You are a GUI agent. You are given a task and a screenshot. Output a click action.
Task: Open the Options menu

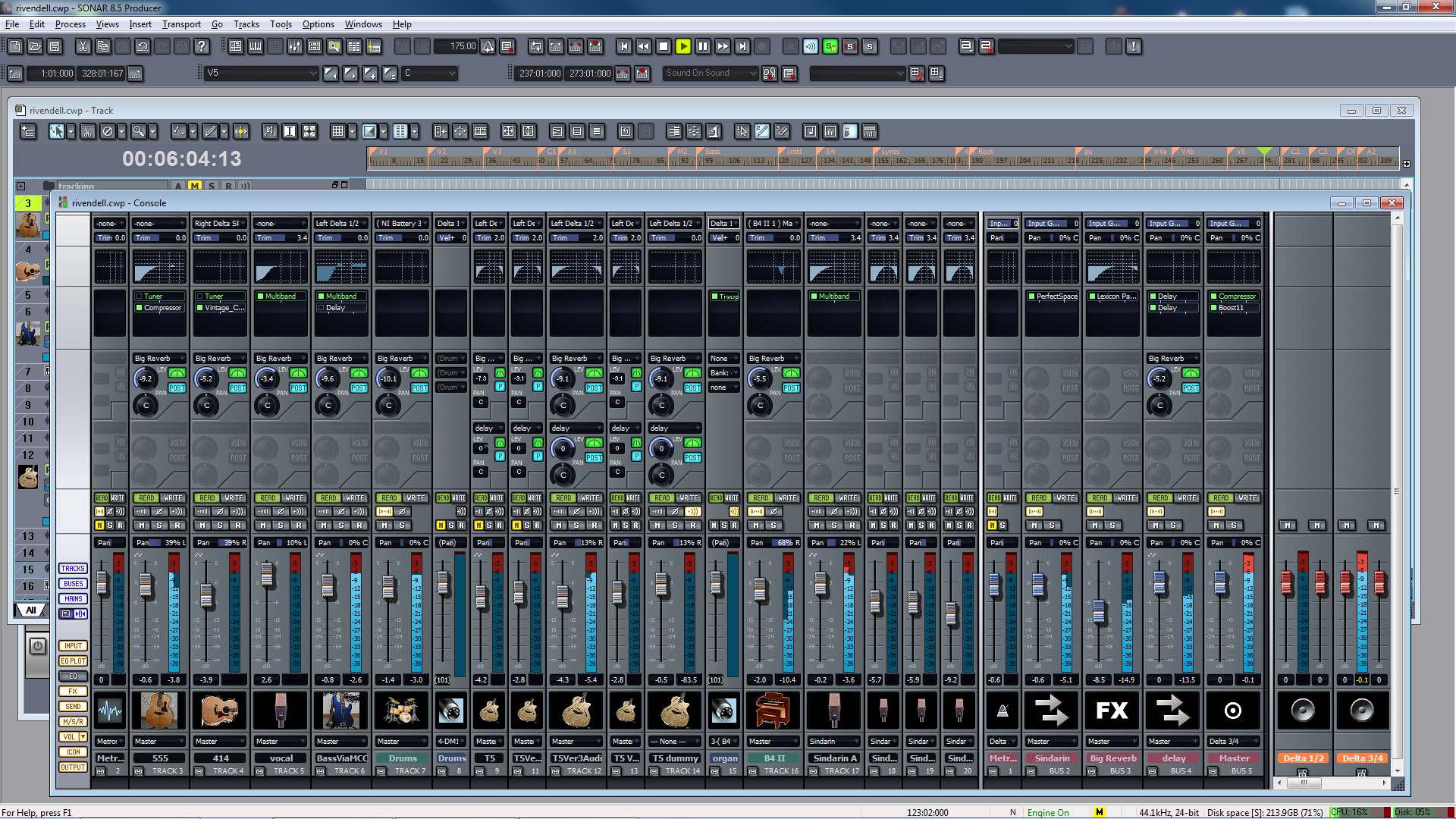click(318, 24)
